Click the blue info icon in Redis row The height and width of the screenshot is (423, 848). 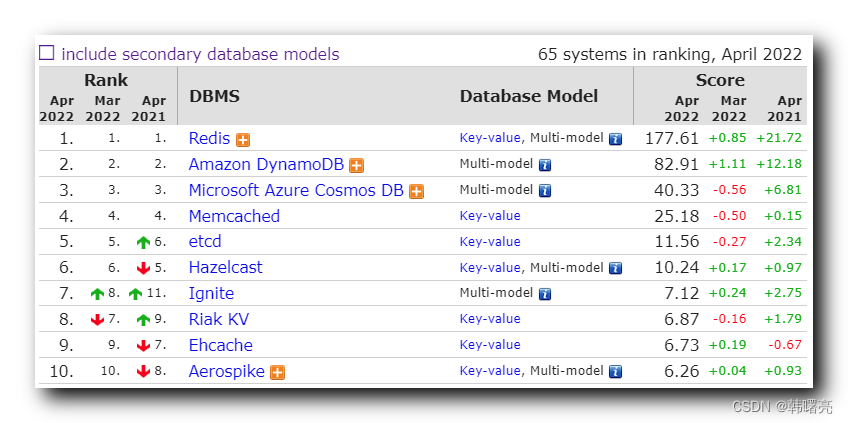(616, 139)
